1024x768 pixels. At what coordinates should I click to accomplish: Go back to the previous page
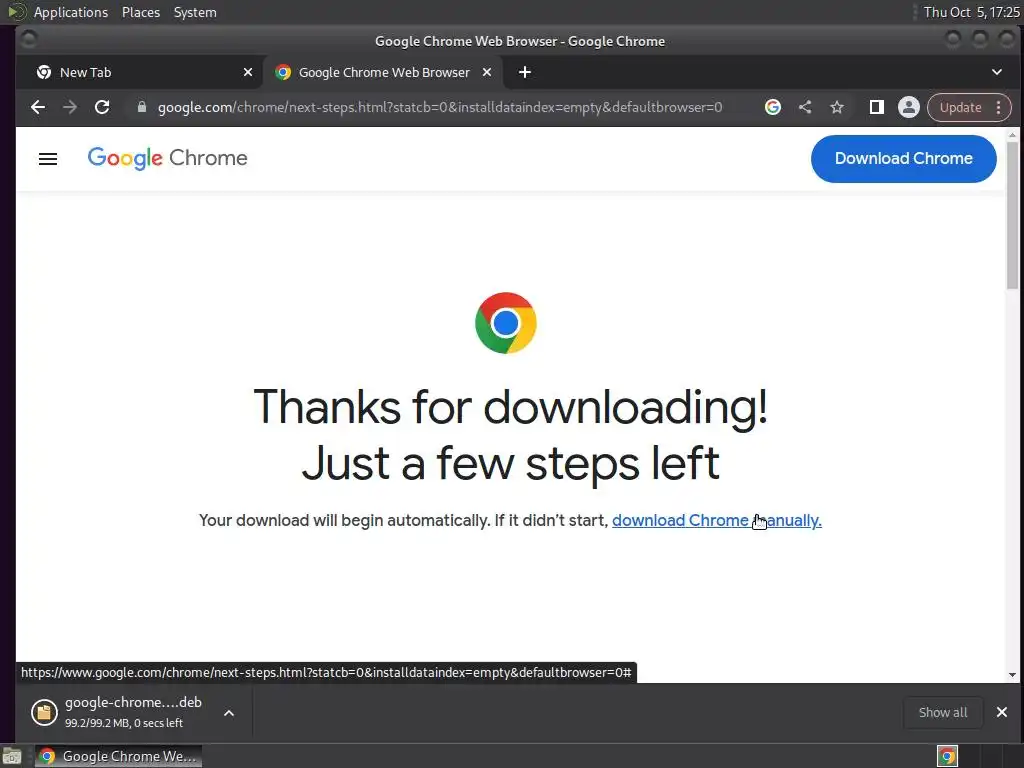tap(38, 107)
